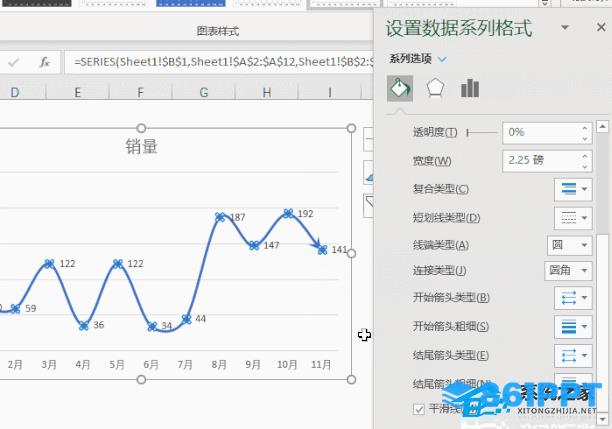Open the 开始箭头类型 begin arrow dropdown
The width and height of the screenshot is (612, 429).
(x=572, y=298)
